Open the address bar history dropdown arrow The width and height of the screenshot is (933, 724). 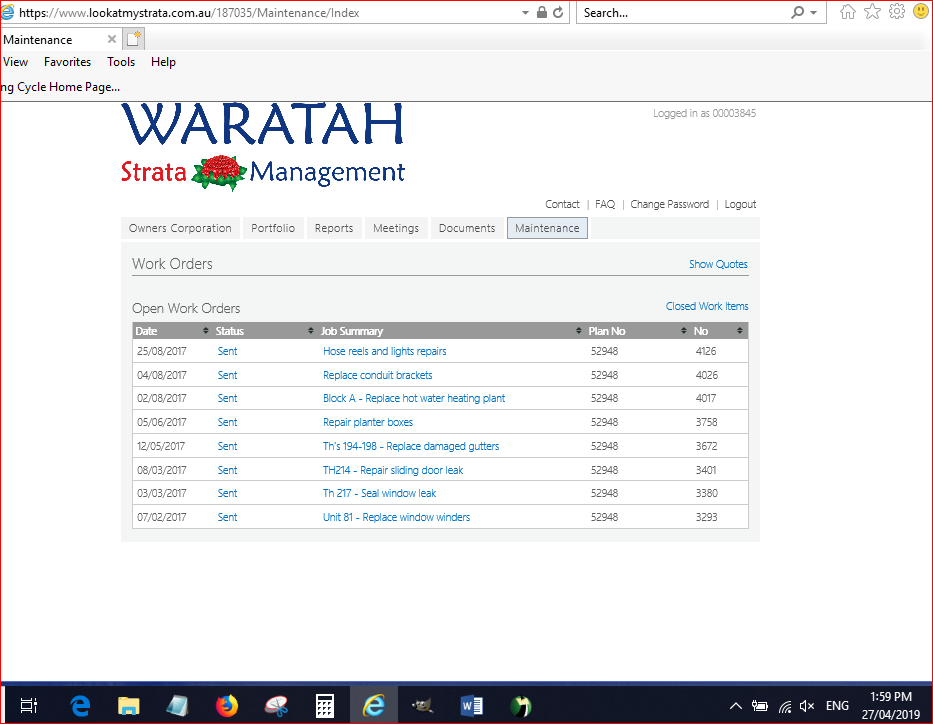pos(525,12)
